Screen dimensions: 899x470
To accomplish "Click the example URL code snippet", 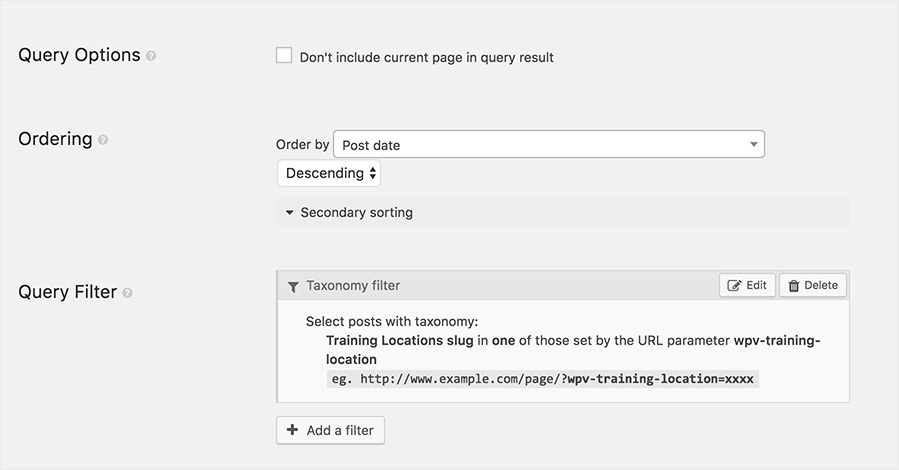I will tap(542, 379).
